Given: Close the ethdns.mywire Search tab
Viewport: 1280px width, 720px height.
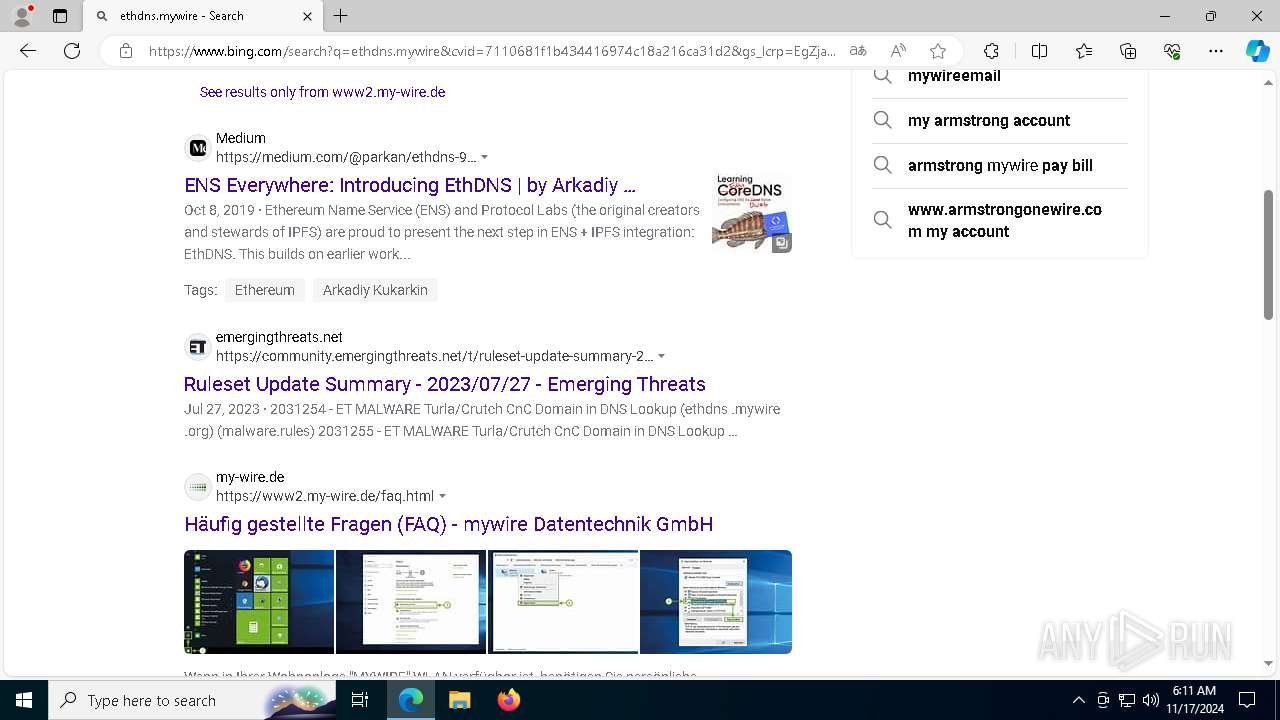Looking at the screenshot, I should coord(307,16).
